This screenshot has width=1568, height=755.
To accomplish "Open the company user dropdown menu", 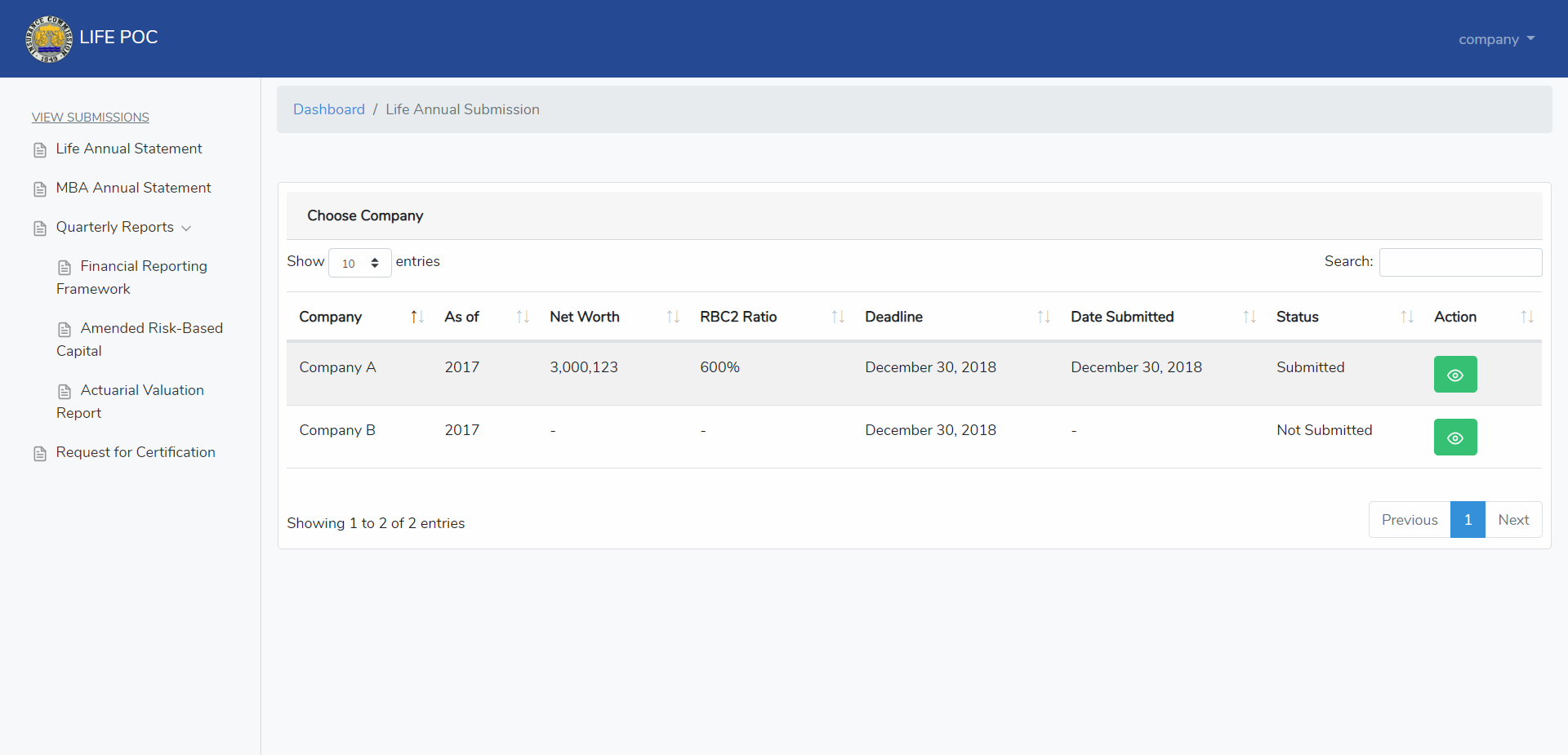I will [x=1496, y=39].
